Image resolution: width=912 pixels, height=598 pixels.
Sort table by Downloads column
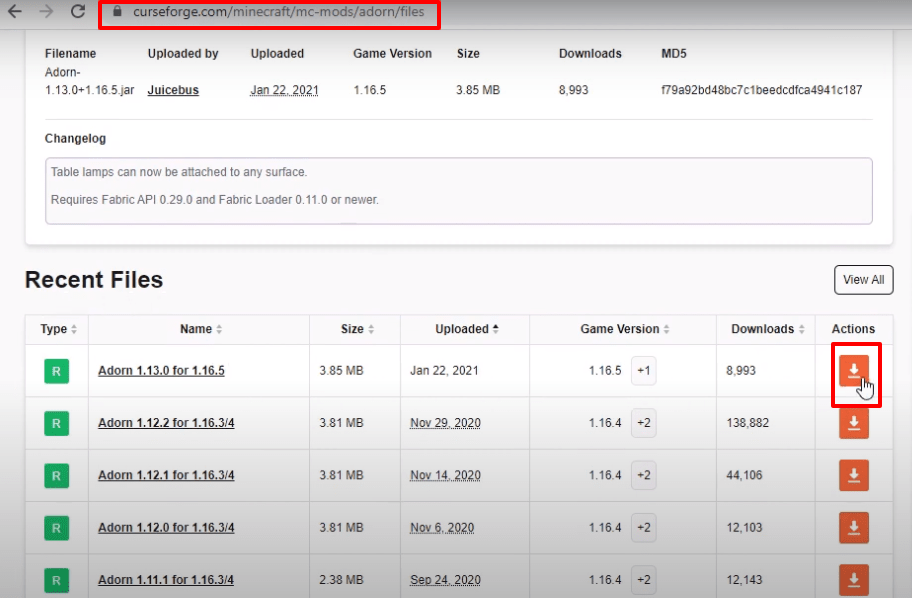[767, 329]
